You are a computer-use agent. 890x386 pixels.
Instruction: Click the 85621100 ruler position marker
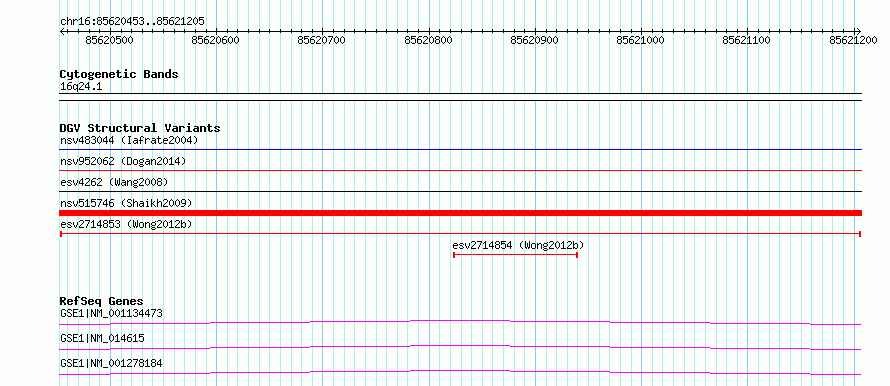[746, 40]
